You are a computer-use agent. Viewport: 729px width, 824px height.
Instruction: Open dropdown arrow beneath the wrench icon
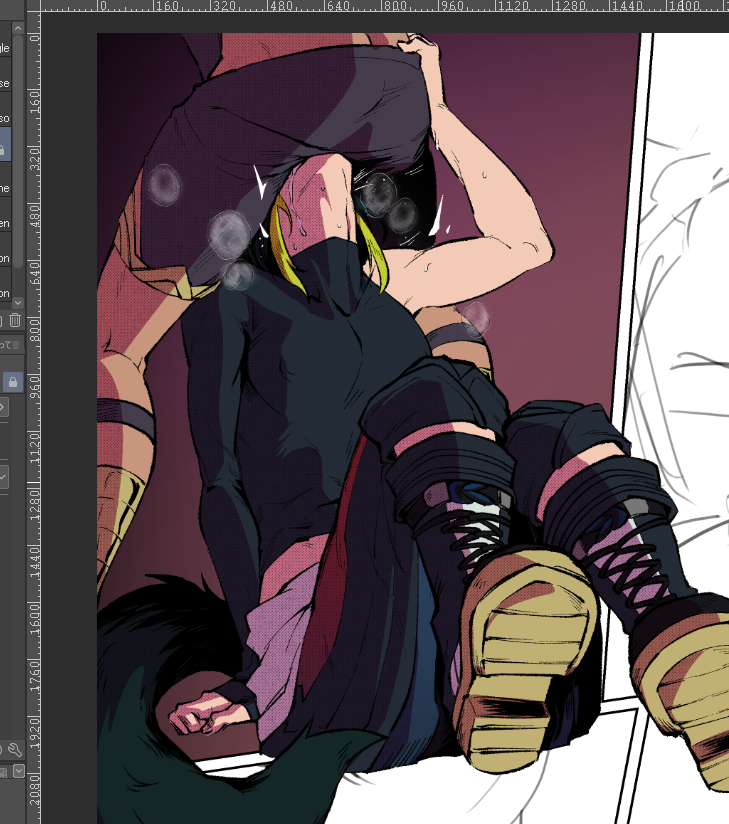[x=18, y=771]
